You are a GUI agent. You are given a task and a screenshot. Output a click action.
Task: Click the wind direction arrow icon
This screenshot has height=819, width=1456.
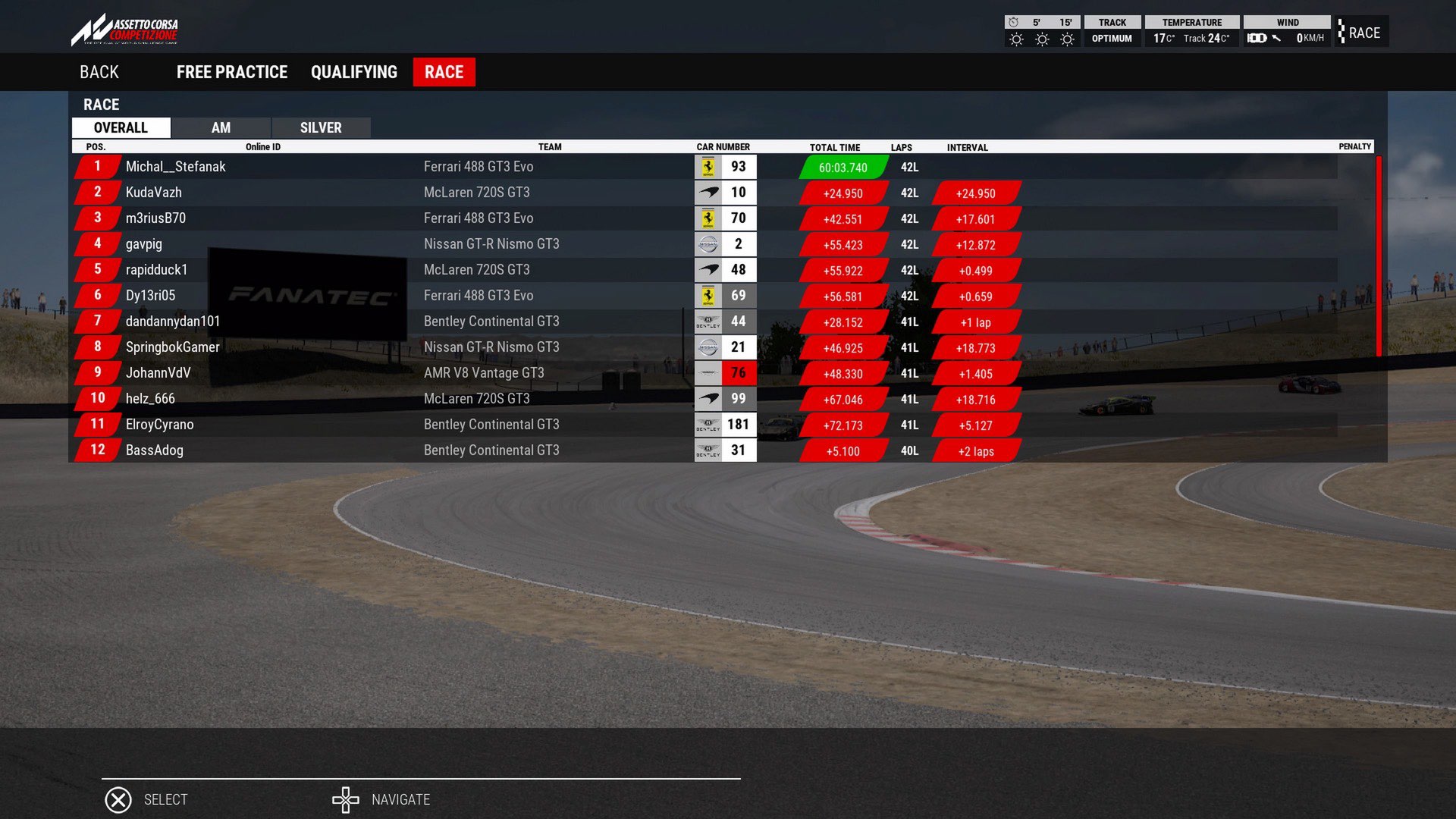(1276, 38)
